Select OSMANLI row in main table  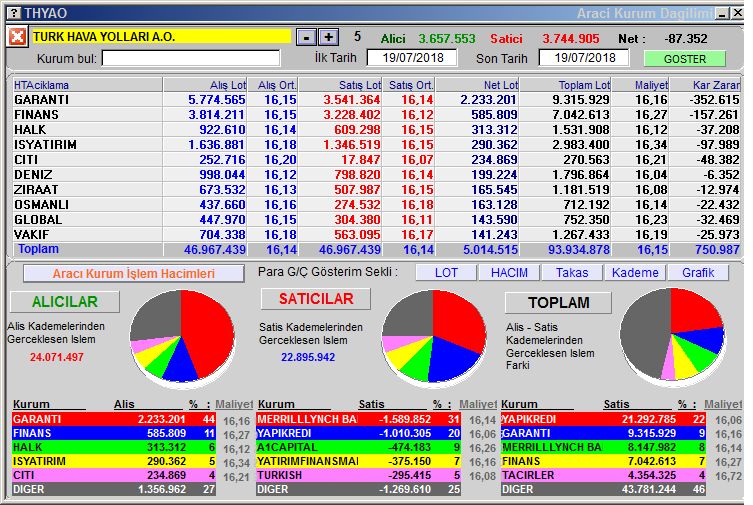coord(377,204)
